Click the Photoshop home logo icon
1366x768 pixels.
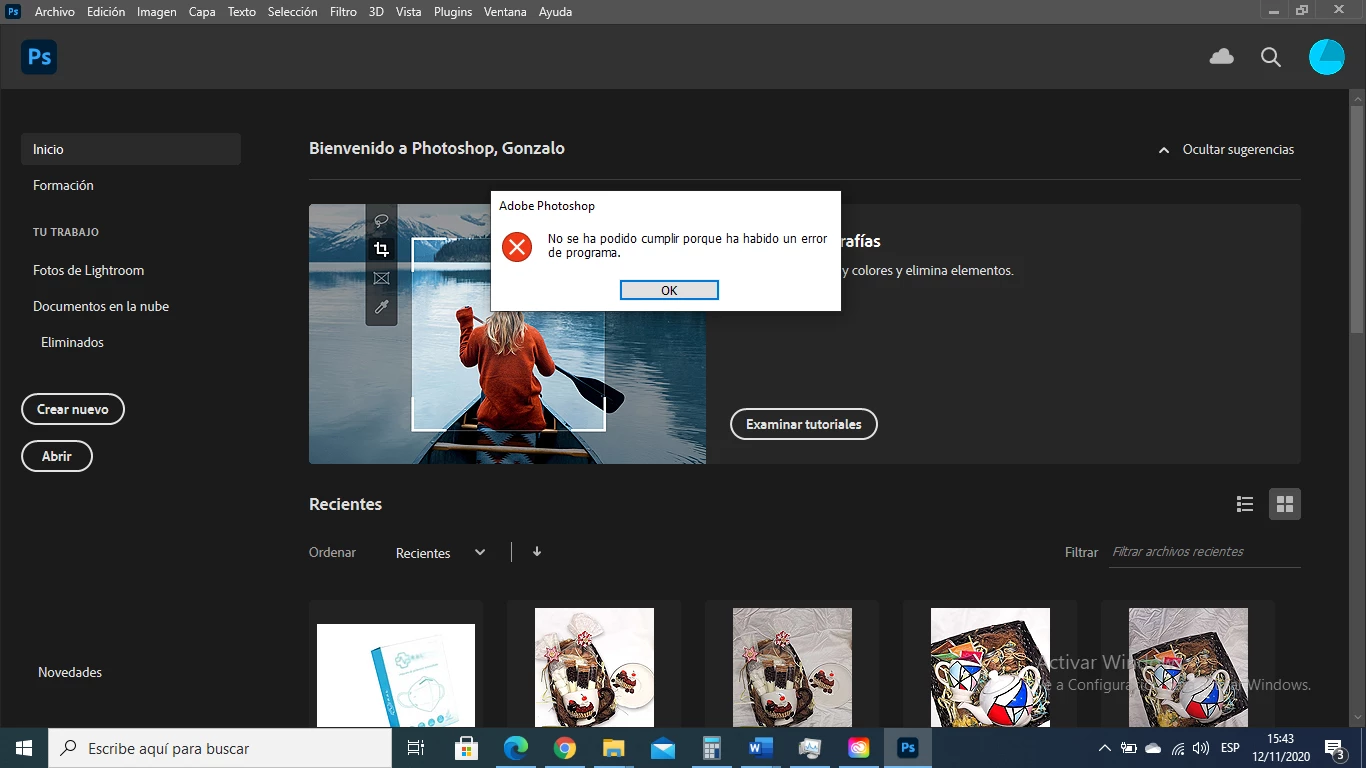(x=39, y=57)
